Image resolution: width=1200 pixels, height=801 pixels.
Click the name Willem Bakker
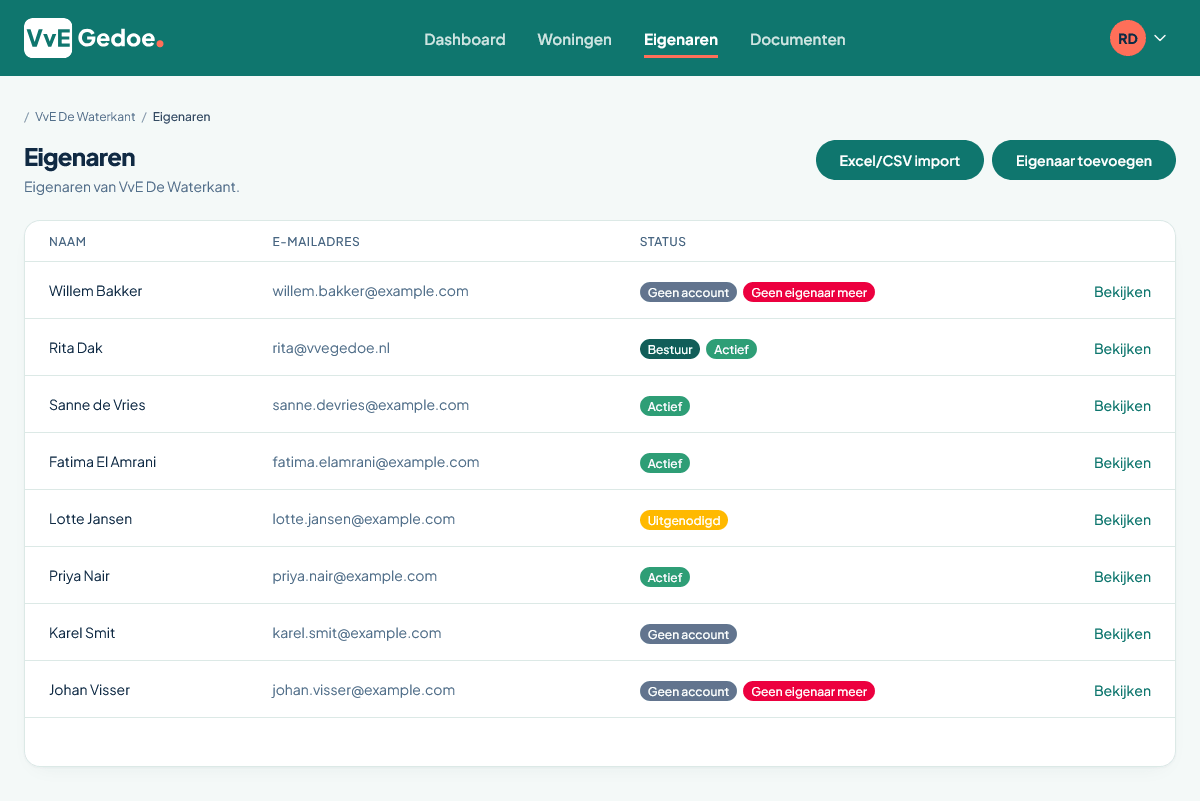click(x=96, y=291)
